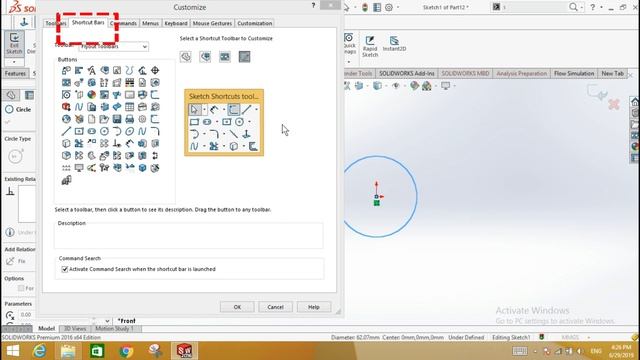Viewport: 640px width, 360px height.
Task: Expand dropdown next to Select arrow in shortcut bar
Action: (x=204, y=109)
